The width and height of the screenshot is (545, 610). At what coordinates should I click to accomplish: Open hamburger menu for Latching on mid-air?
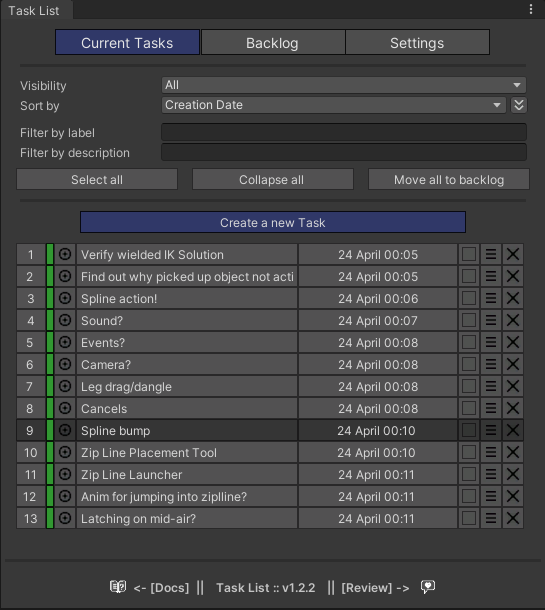pyautogui.click(x=491, y=518)
